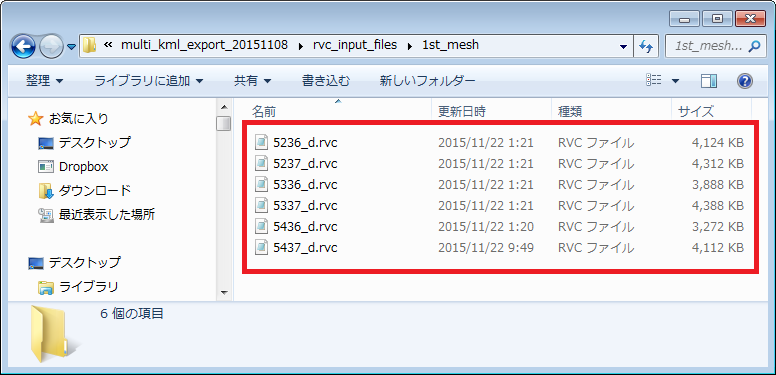Click the Dropbox icon in favorites

coord(46,167)
